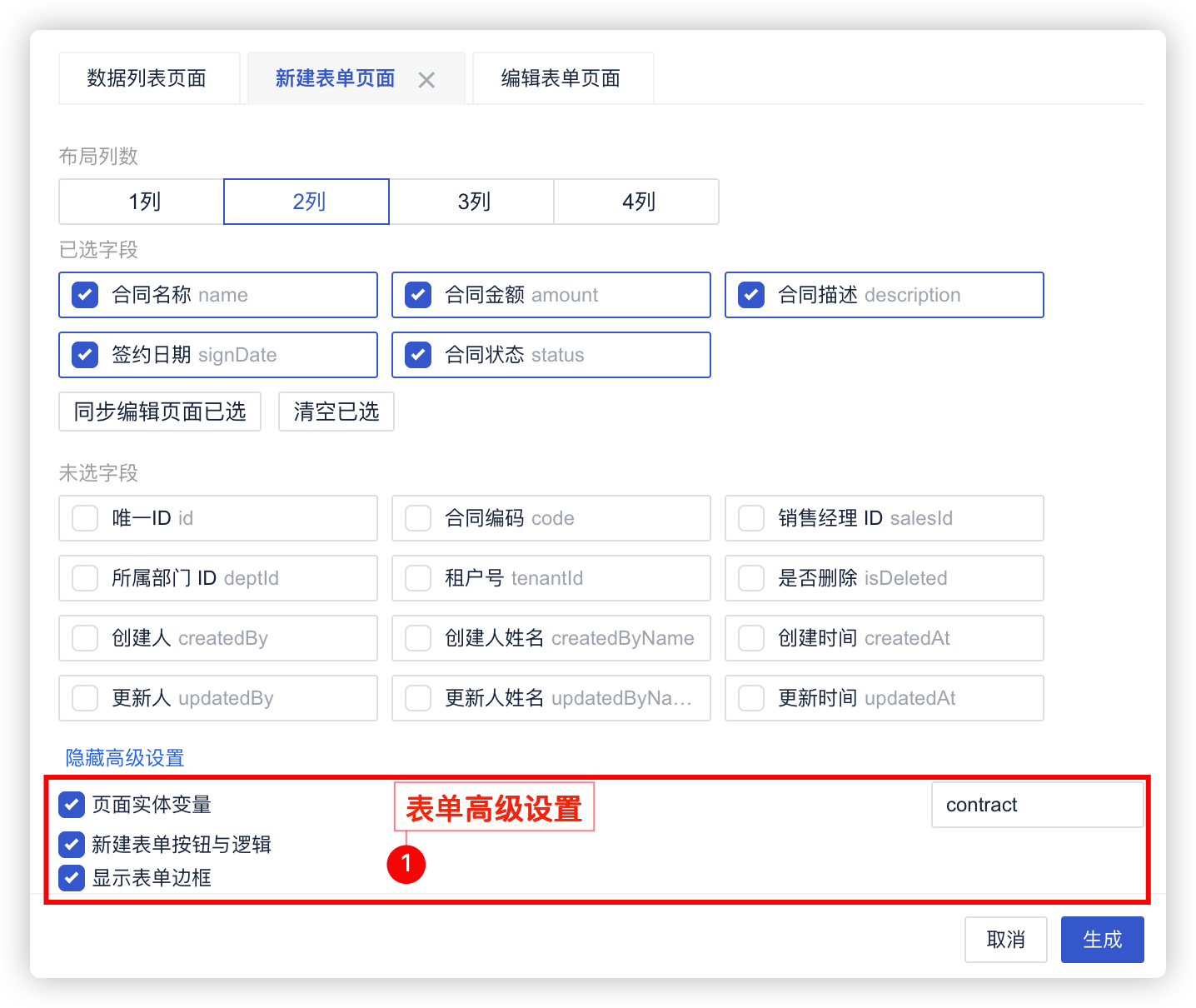Image resolution: width=1196 pixels, height=1008 pixels.
Task: Check the 创建时间 field
Action: (750, 638)
